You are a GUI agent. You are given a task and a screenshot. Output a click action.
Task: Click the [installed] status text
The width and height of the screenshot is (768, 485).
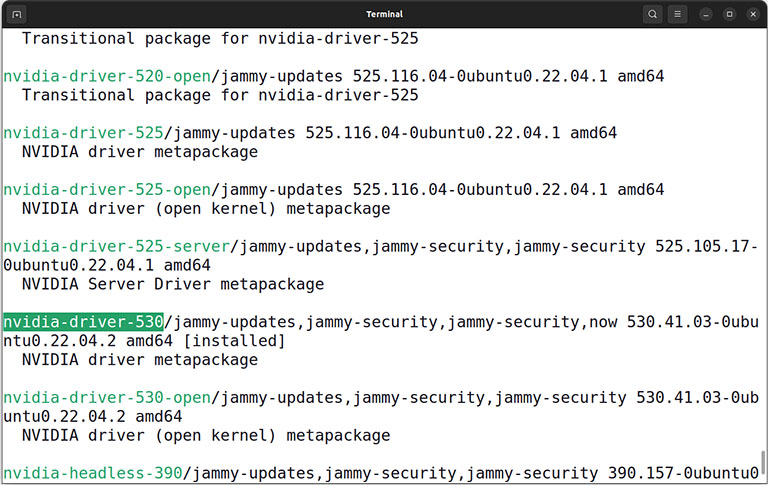(x=234, y=341)
